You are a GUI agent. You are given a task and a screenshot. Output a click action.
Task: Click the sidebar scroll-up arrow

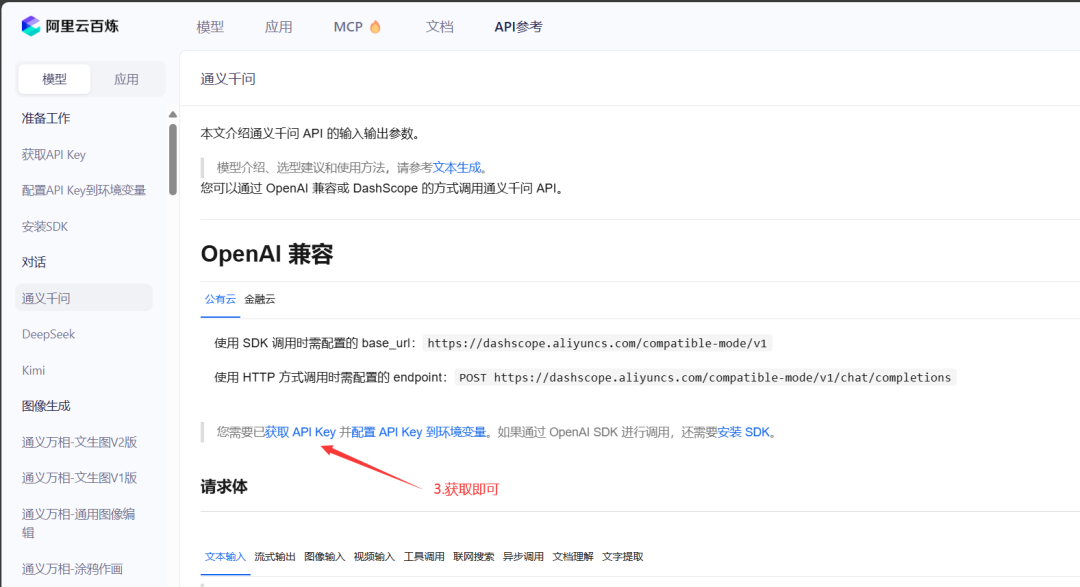(173, 114)
